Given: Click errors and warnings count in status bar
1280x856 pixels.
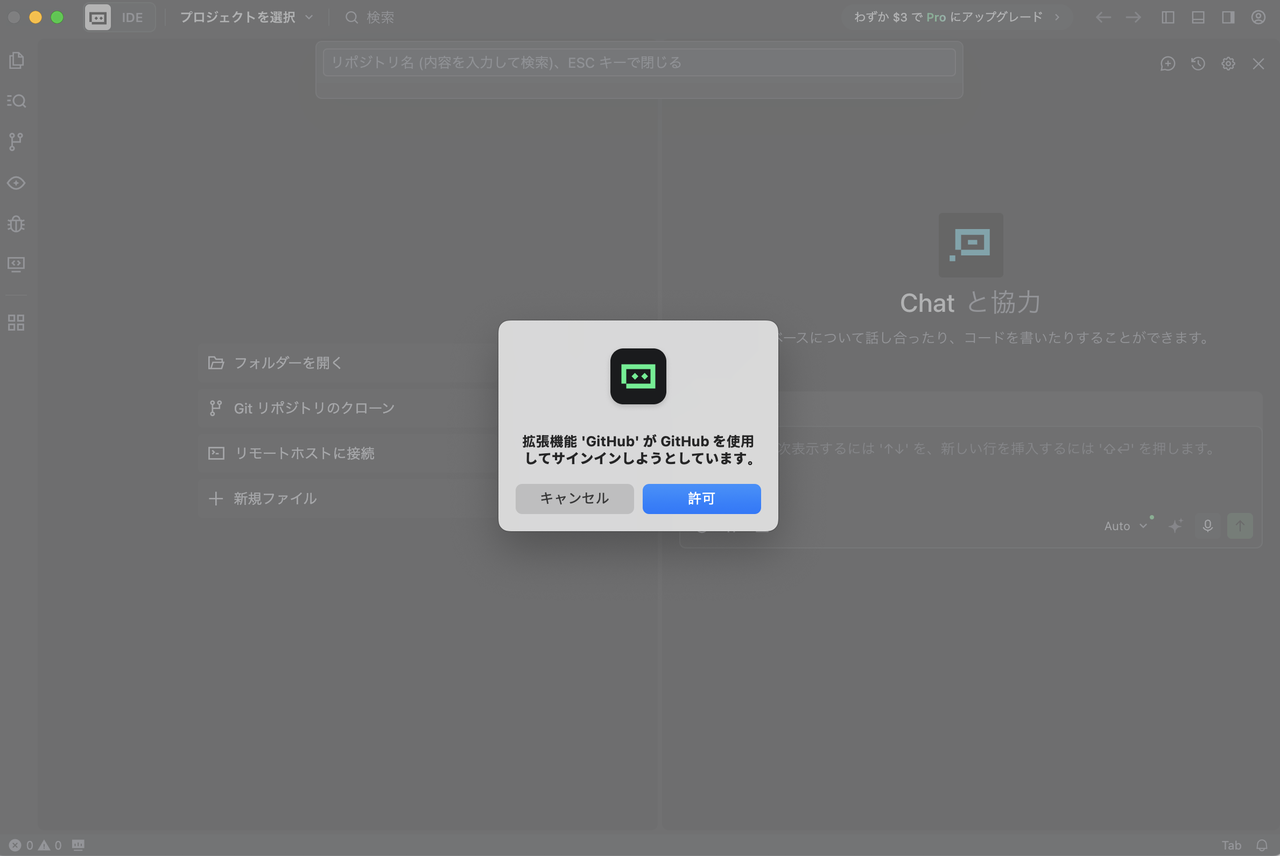Looking at the screenshot, I should [x=35, y=845].
